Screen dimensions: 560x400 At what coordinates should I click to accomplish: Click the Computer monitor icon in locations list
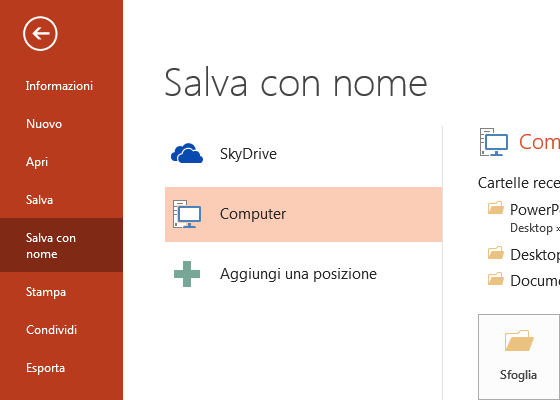[x=187, y=214]
